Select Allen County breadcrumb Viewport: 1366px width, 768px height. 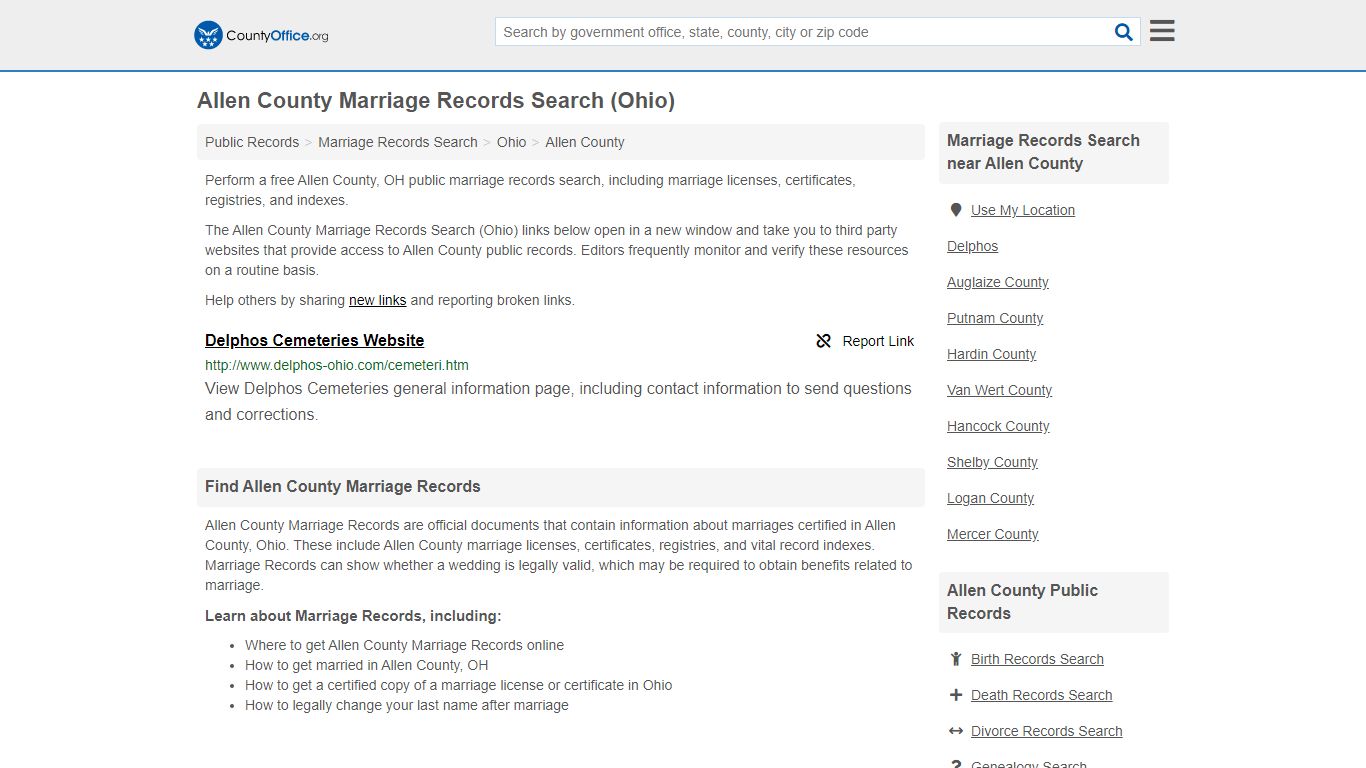coord(585,142)
